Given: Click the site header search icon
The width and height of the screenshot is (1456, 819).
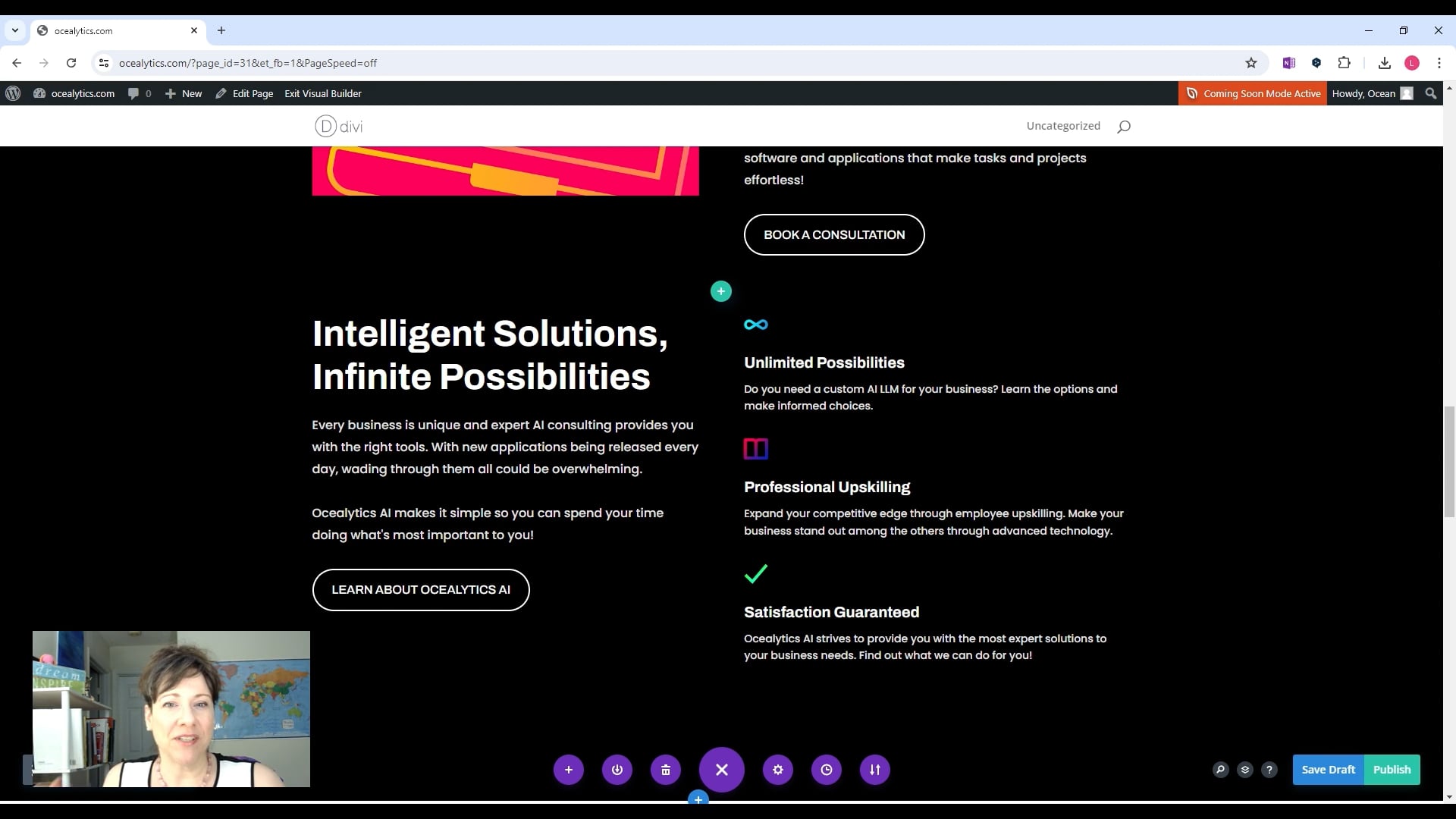Looking at the screenshot, I should click(1124, 127).
